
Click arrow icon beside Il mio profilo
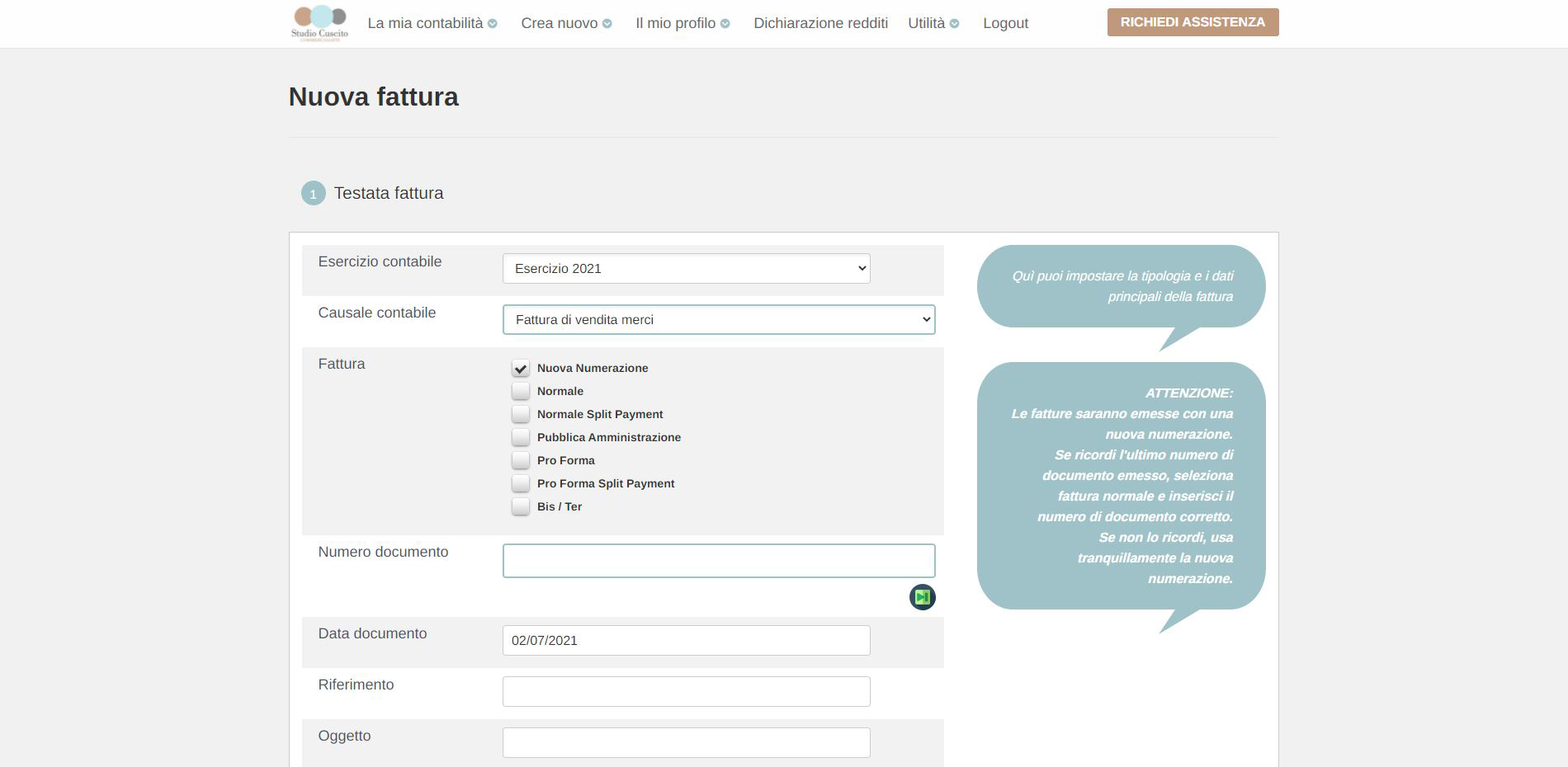(725, 24)
